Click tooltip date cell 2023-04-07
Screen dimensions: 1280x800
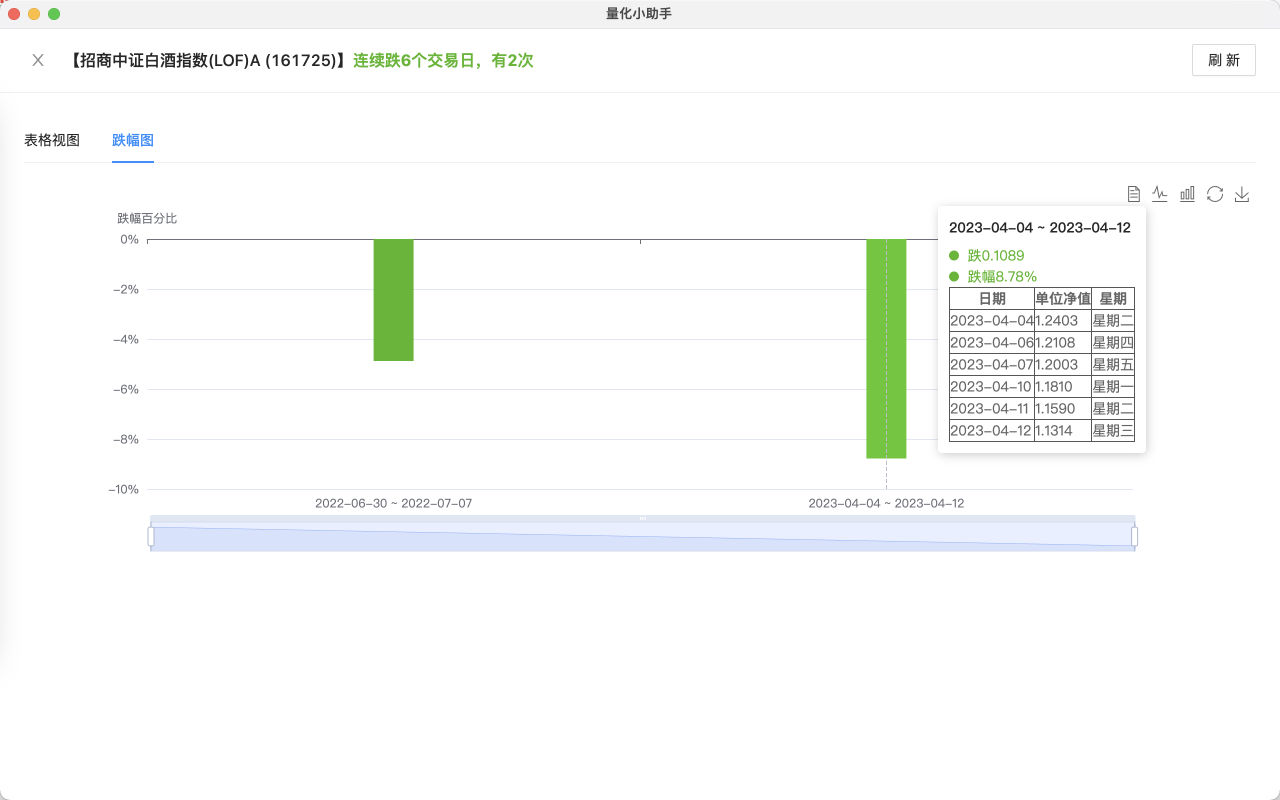pyautogui.click(x=992, y=365)
